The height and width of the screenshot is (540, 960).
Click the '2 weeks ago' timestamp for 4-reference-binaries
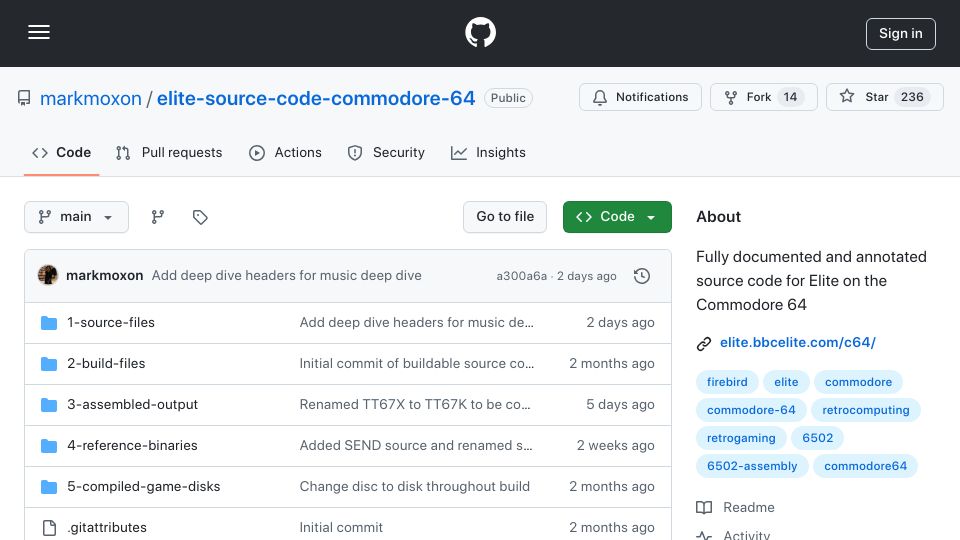point(615,446)
